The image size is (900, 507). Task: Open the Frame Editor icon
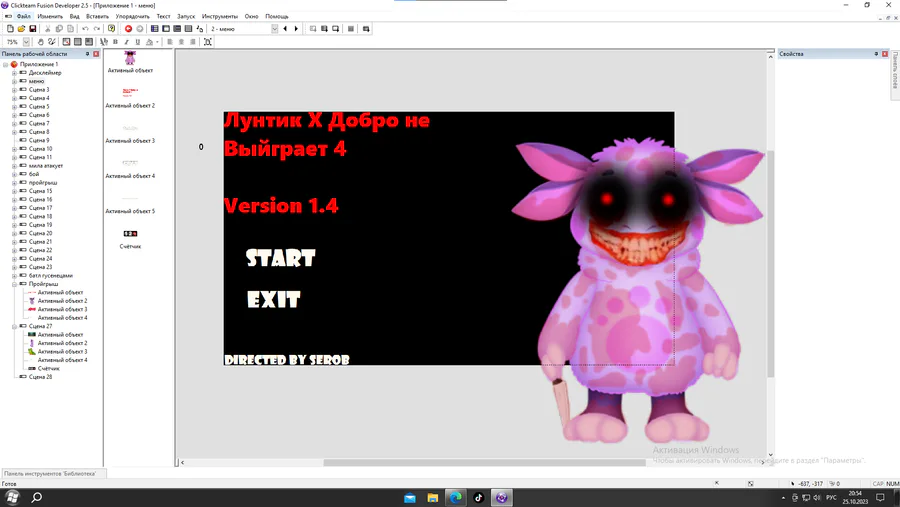[166, 29]
